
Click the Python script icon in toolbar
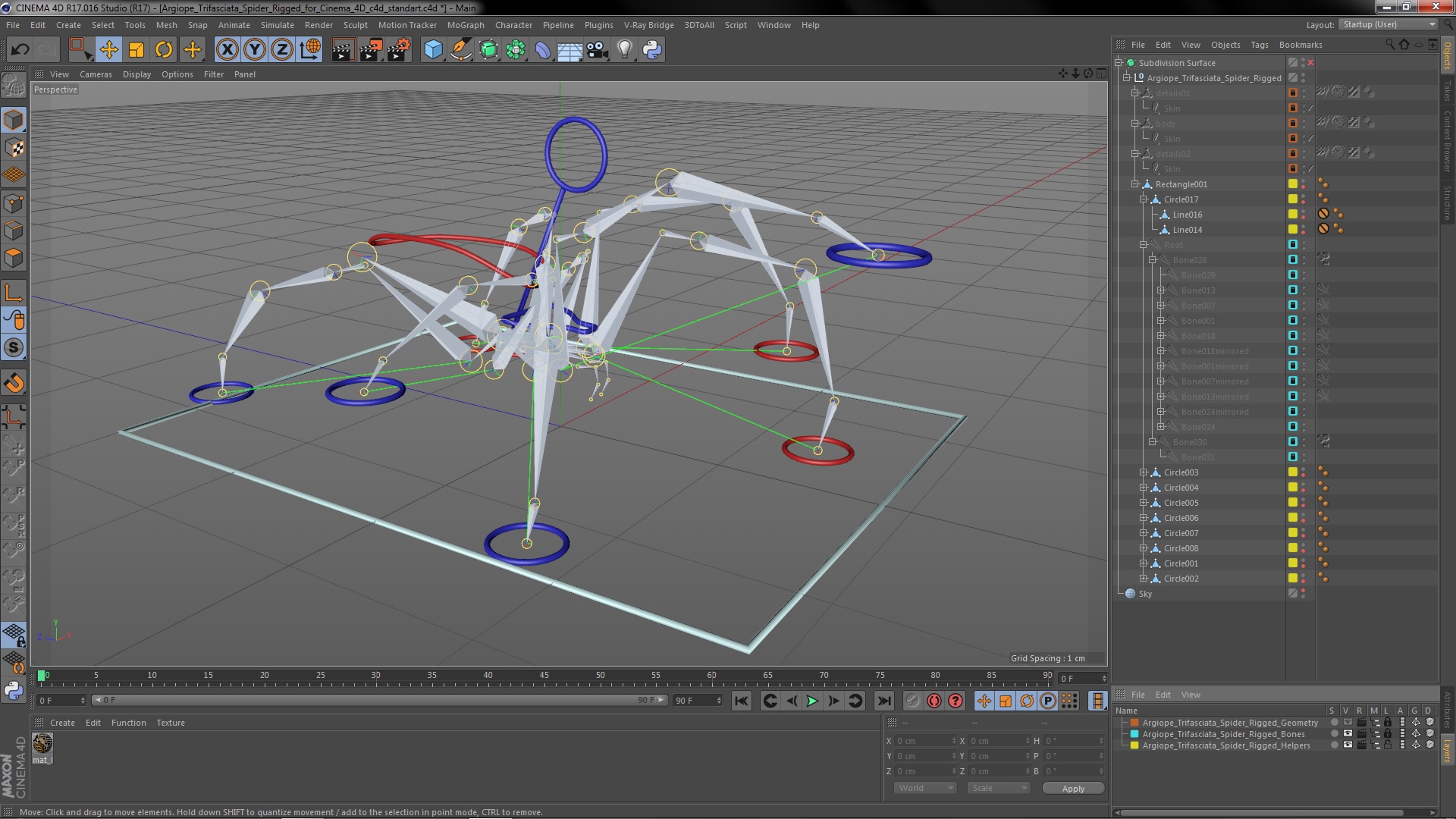pyautogui.click(x=652, y=50)
